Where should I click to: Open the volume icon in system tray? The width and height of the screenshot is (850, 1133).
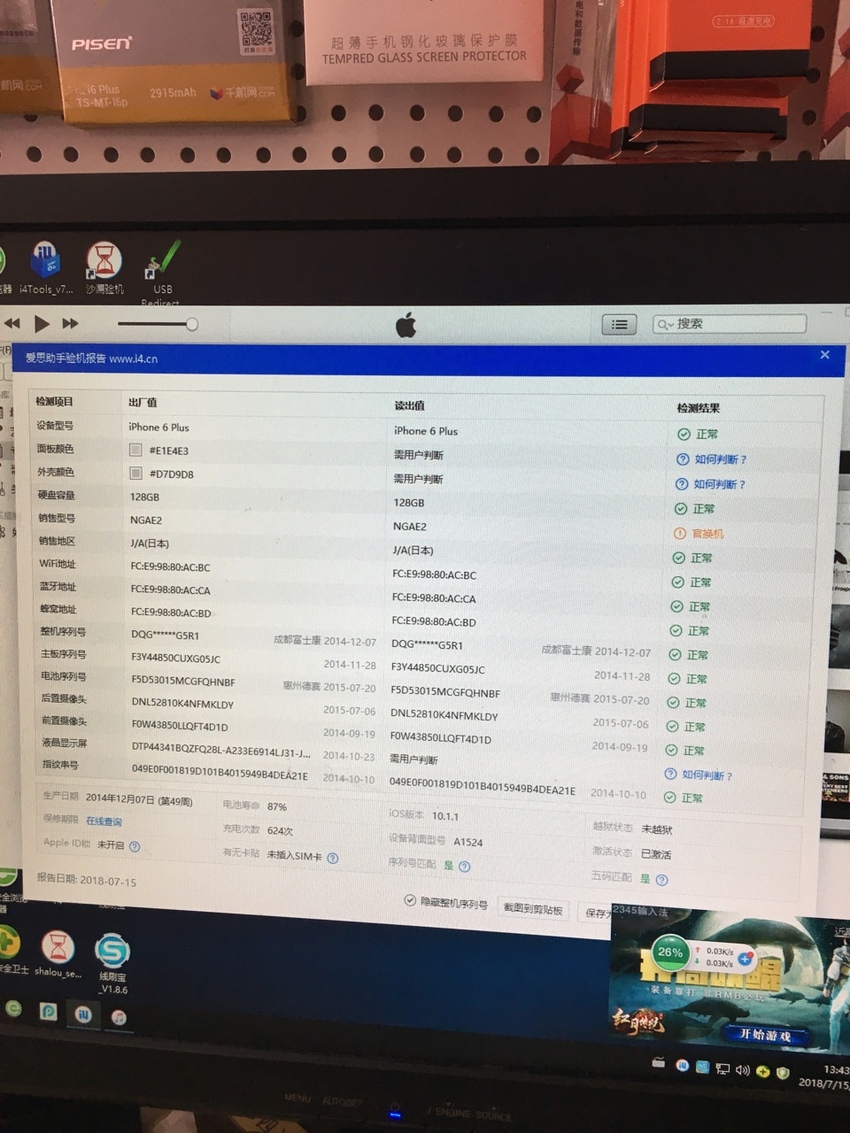(x=742, y=1069)
